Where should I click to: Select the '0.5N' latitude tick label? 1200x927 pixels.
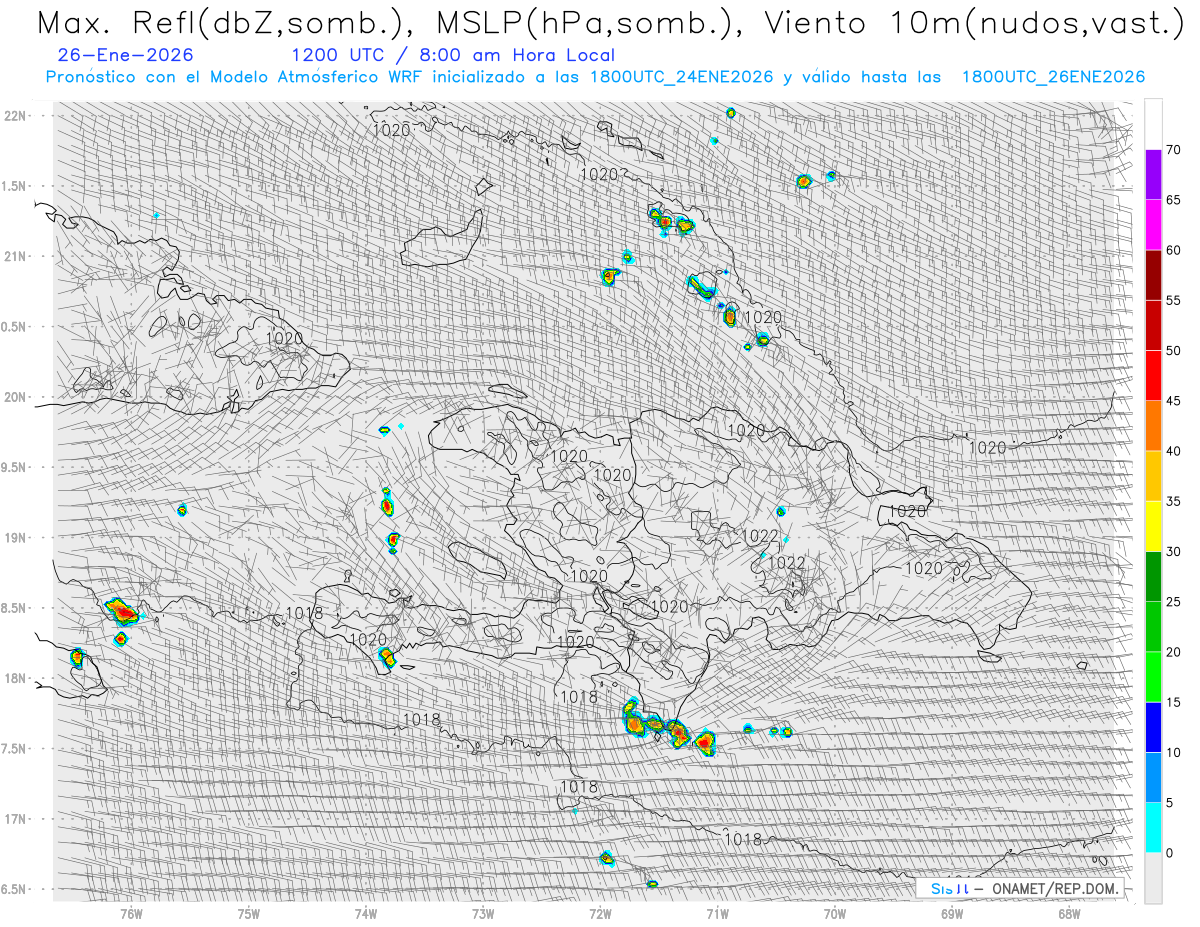pyautogui.click(x=15, y=327)
